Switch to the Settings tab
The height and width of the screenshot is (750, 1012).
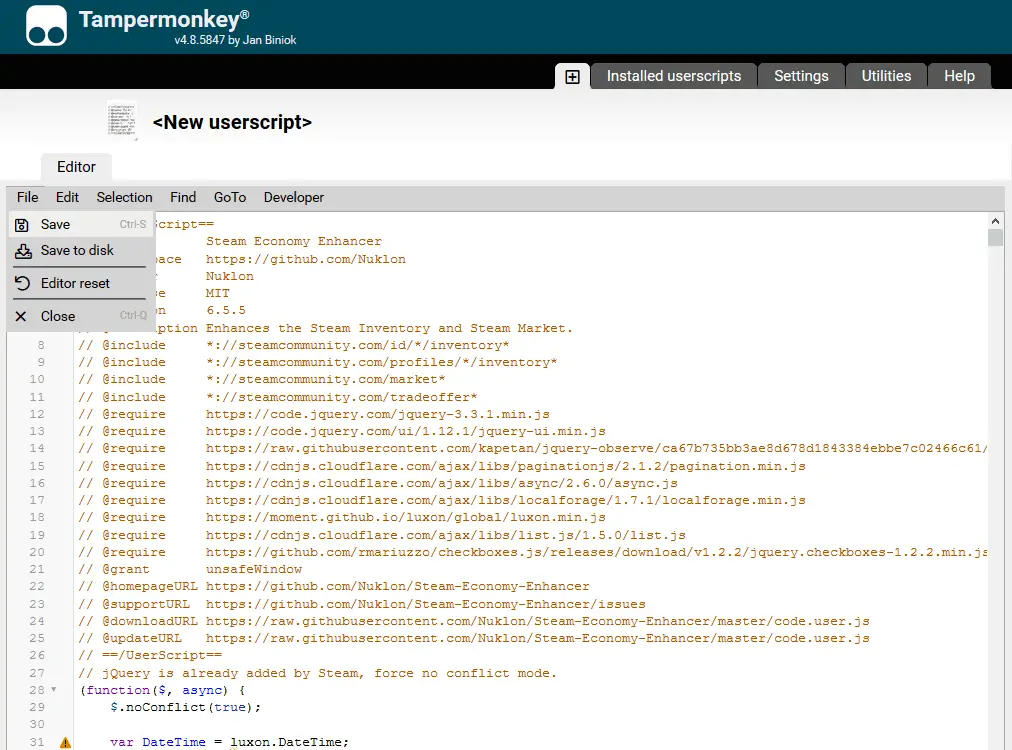(801, 76)
